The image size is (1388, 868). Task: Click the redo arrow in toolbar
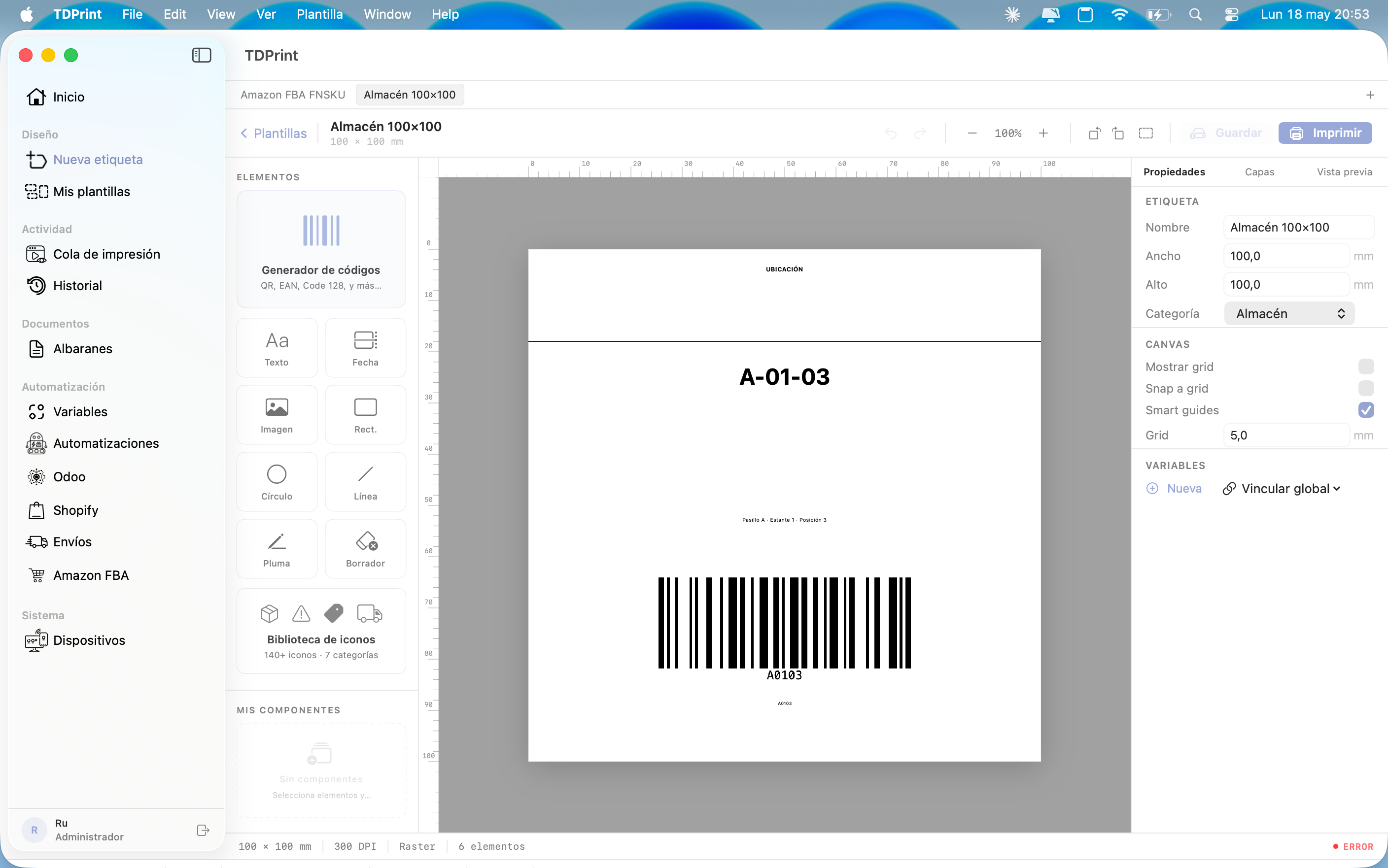(920, 133)
